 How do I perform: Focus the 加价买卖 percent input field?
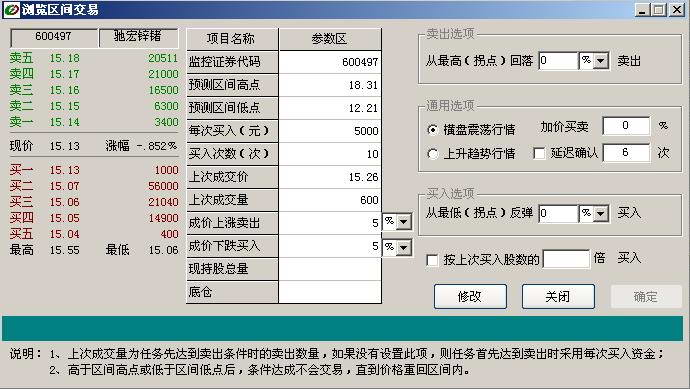(x=625, y=126)
